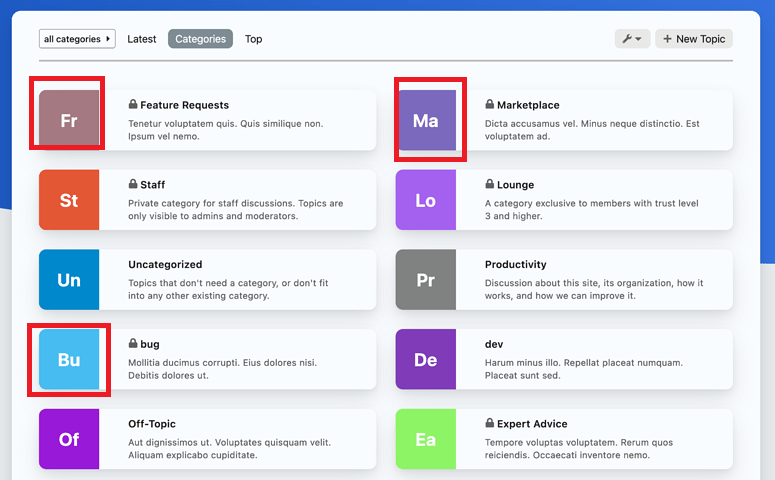Screen dimensions: 775x480
Task: Select the Categories tab
Action: pyautogui.click(x=200, y=39)
